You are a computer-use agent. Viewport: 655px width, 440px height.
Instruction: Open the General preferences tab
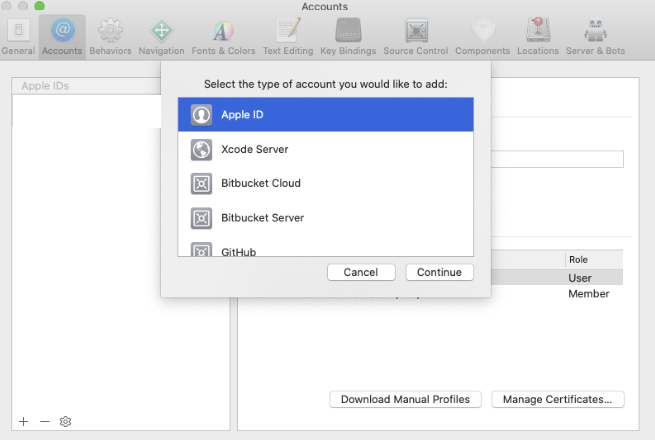[18, 36]
